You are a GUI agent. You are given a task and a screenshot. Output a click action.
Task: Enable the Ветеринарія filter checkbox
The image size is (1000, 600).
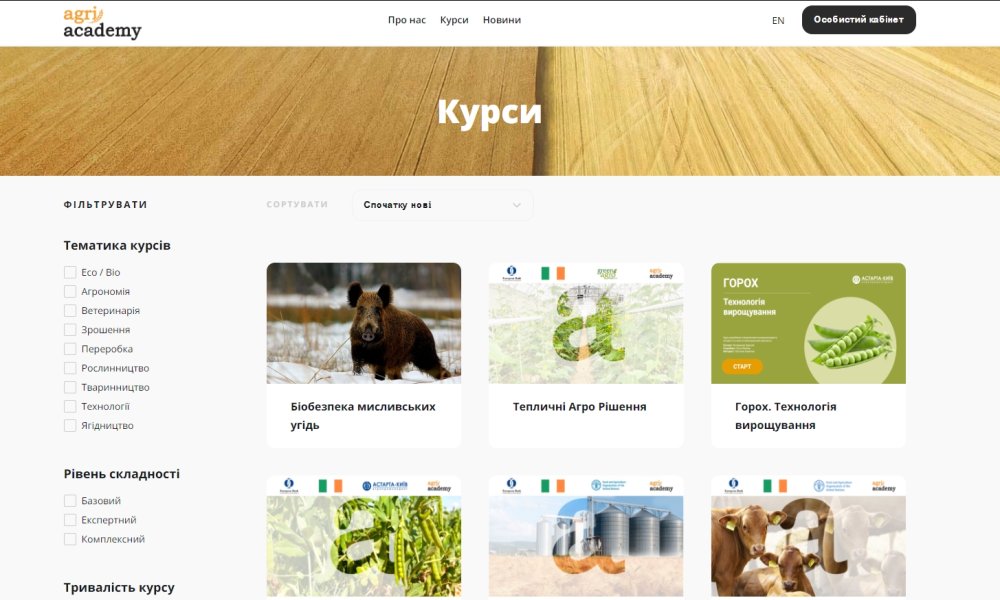70,311
